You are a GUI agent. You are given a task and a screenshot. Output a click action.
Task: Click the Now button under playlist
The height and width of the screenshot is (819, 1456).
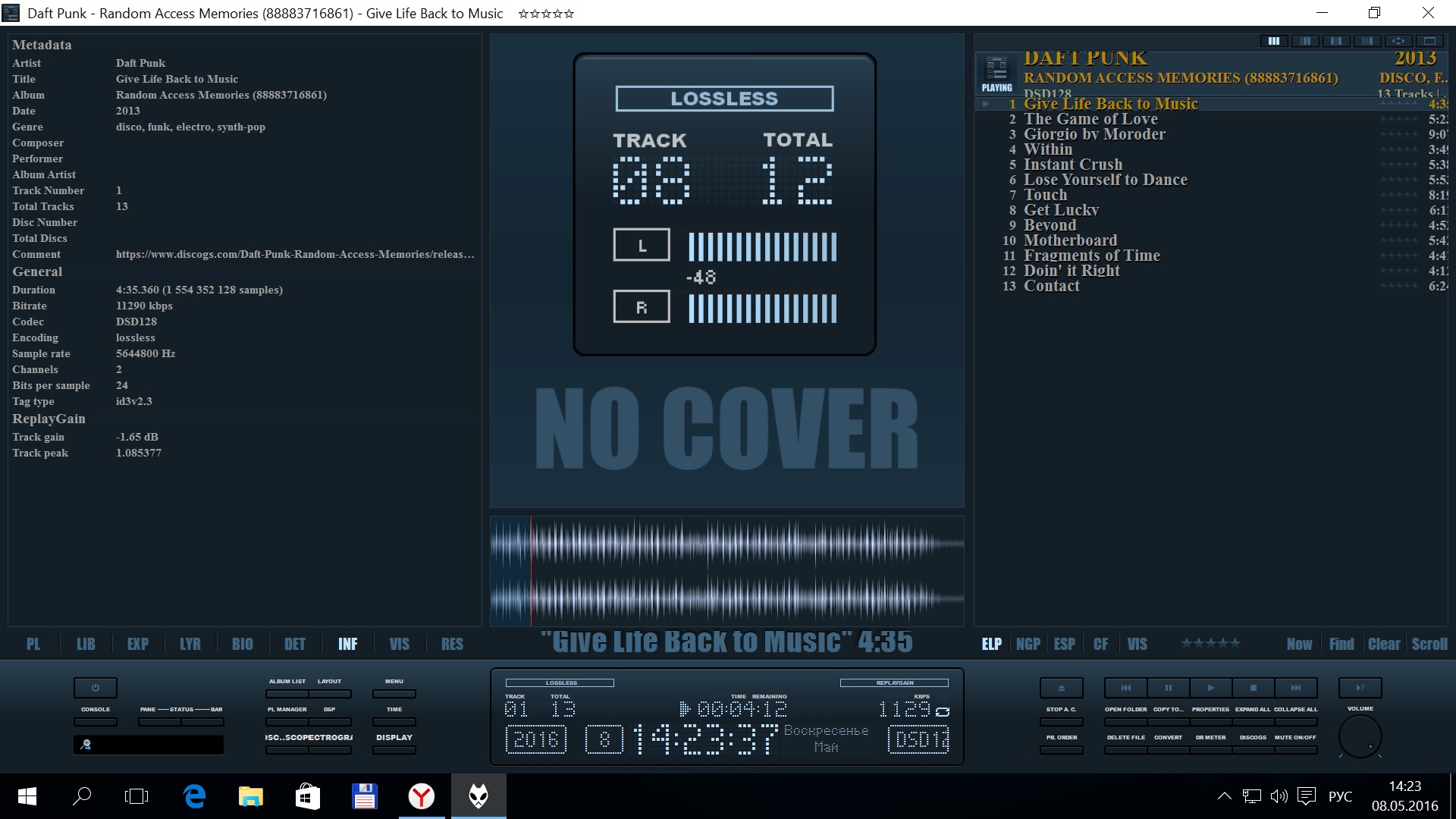point(1299,644)
